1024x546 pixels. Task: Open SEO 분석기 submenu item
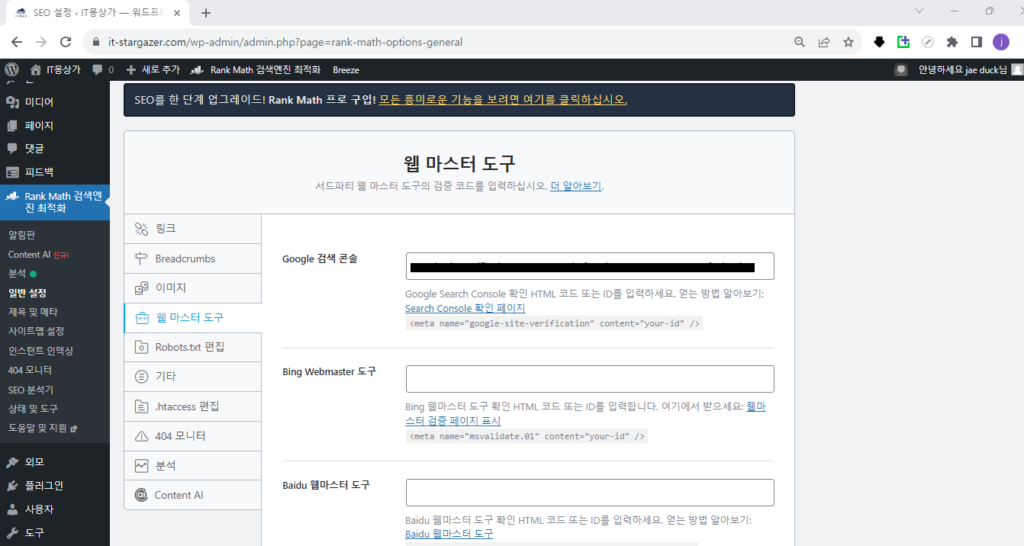point(31,390)
